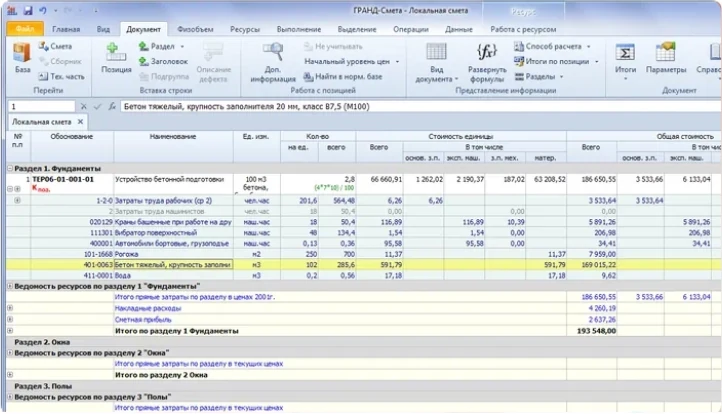Click the formula bar with Бетон тяжелый text
This screenshot has width=722, height=414.
click(421, 106)
